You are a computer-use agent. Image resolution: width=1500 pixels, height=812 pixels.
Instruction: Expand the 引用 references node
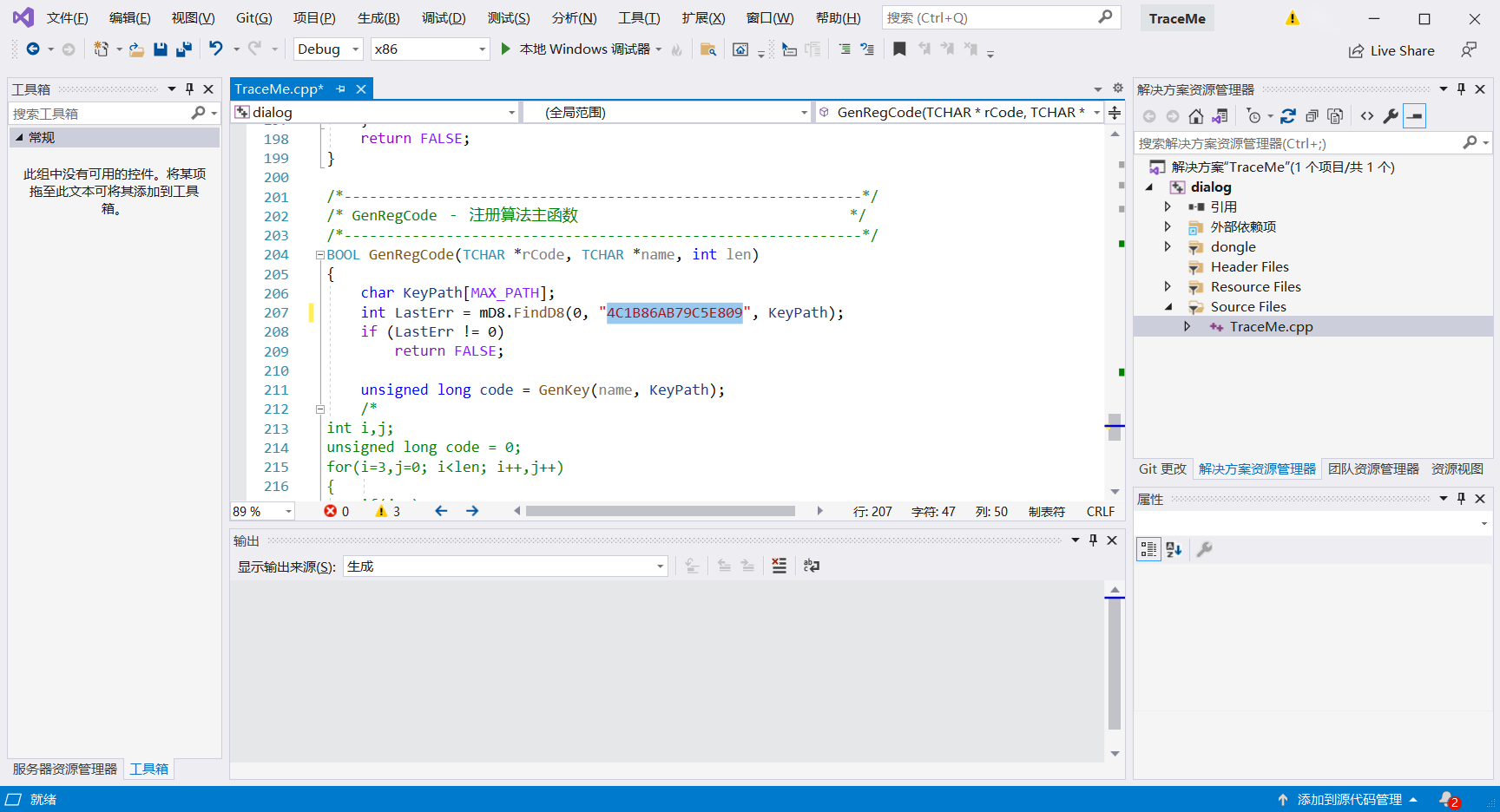[1168, 206]
